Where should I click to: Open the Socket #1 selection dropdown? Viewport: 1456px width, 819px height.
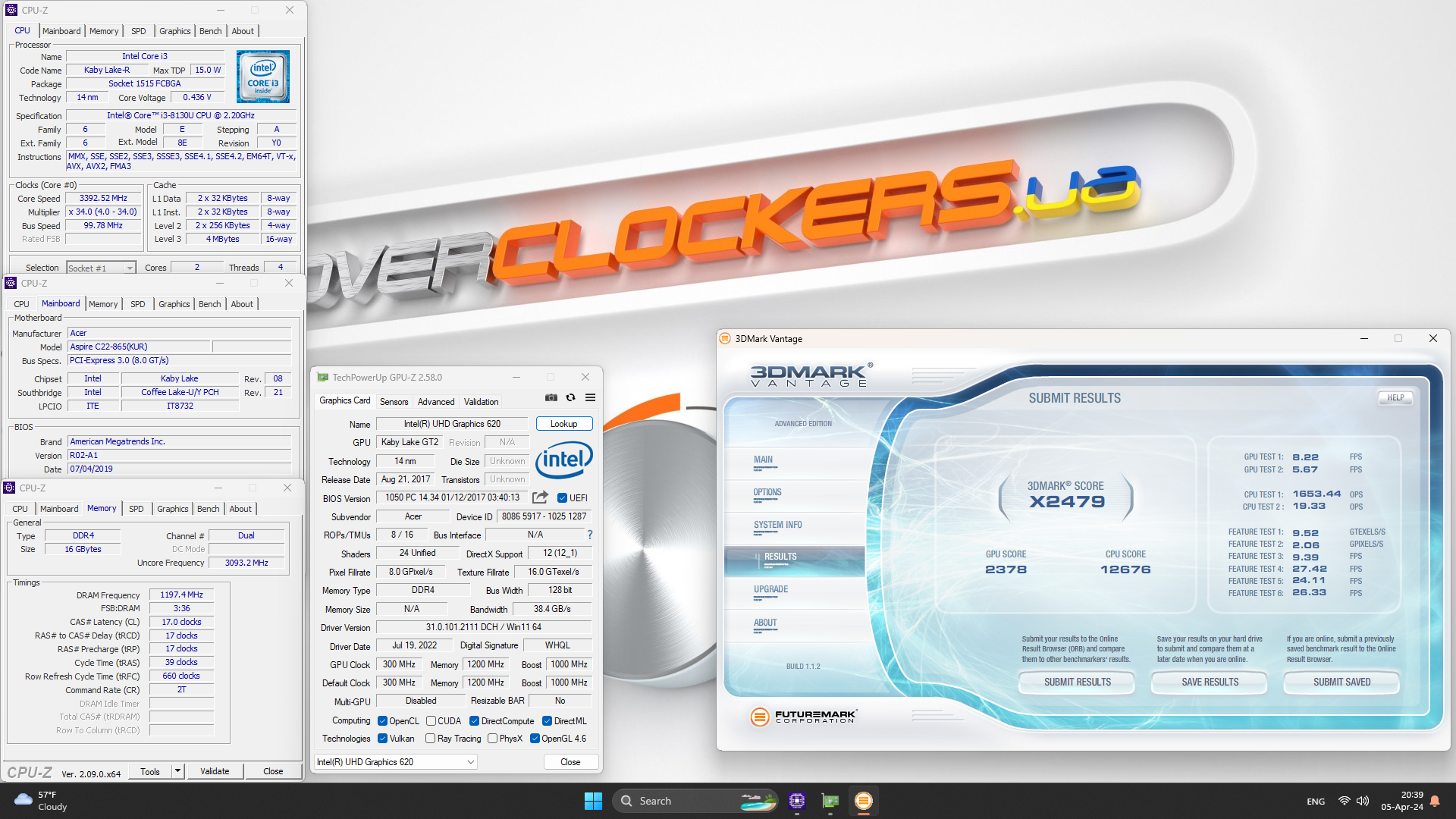pyautogui.click(x=101, y=268)
